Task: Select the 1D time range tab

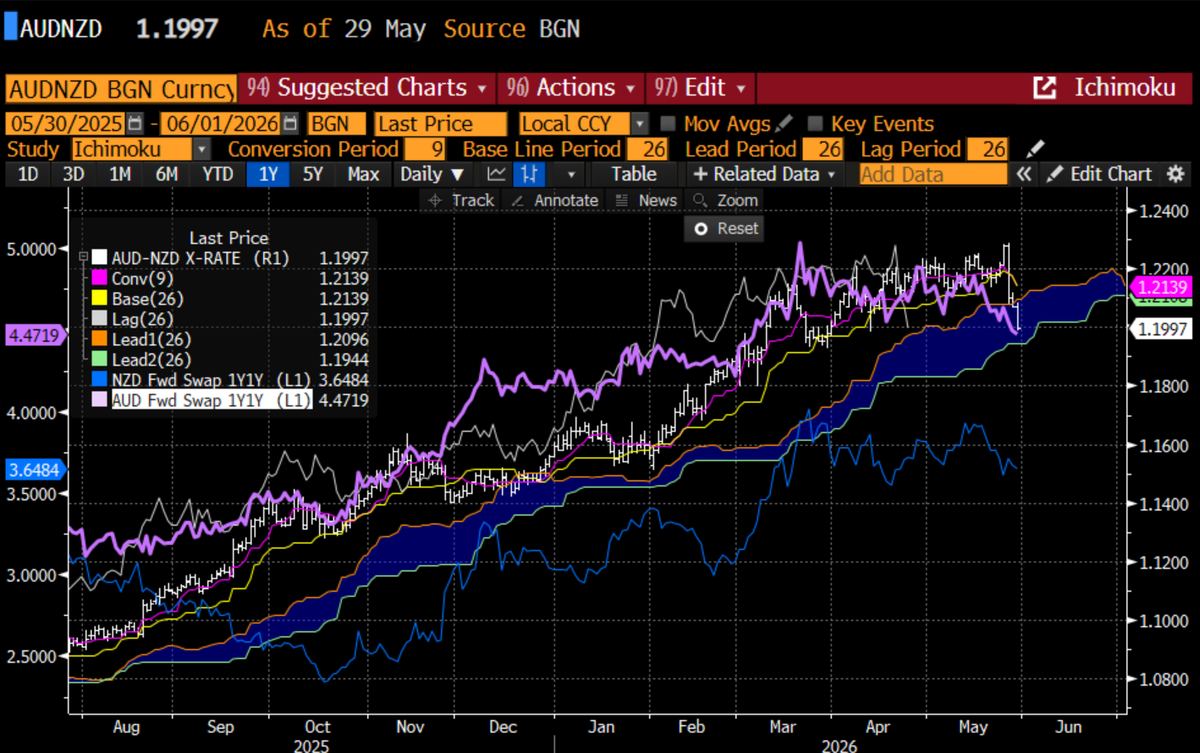Action: tap(29, 174)
